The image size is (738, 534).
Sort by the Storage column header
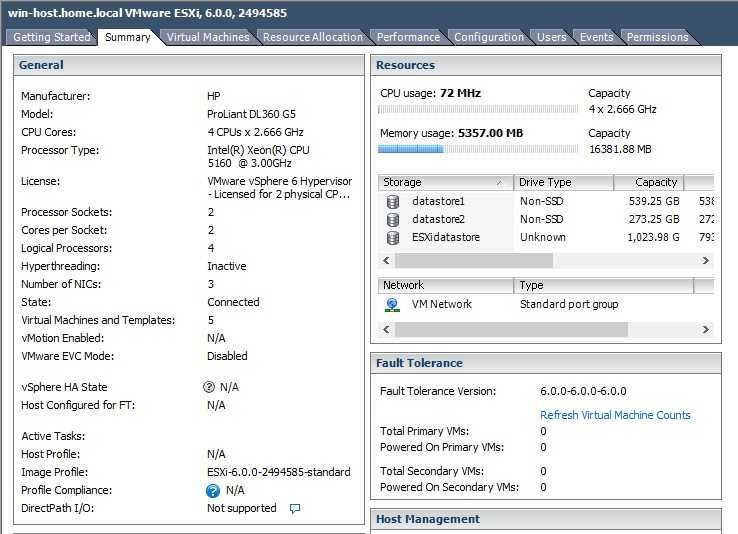coord(445,183)
